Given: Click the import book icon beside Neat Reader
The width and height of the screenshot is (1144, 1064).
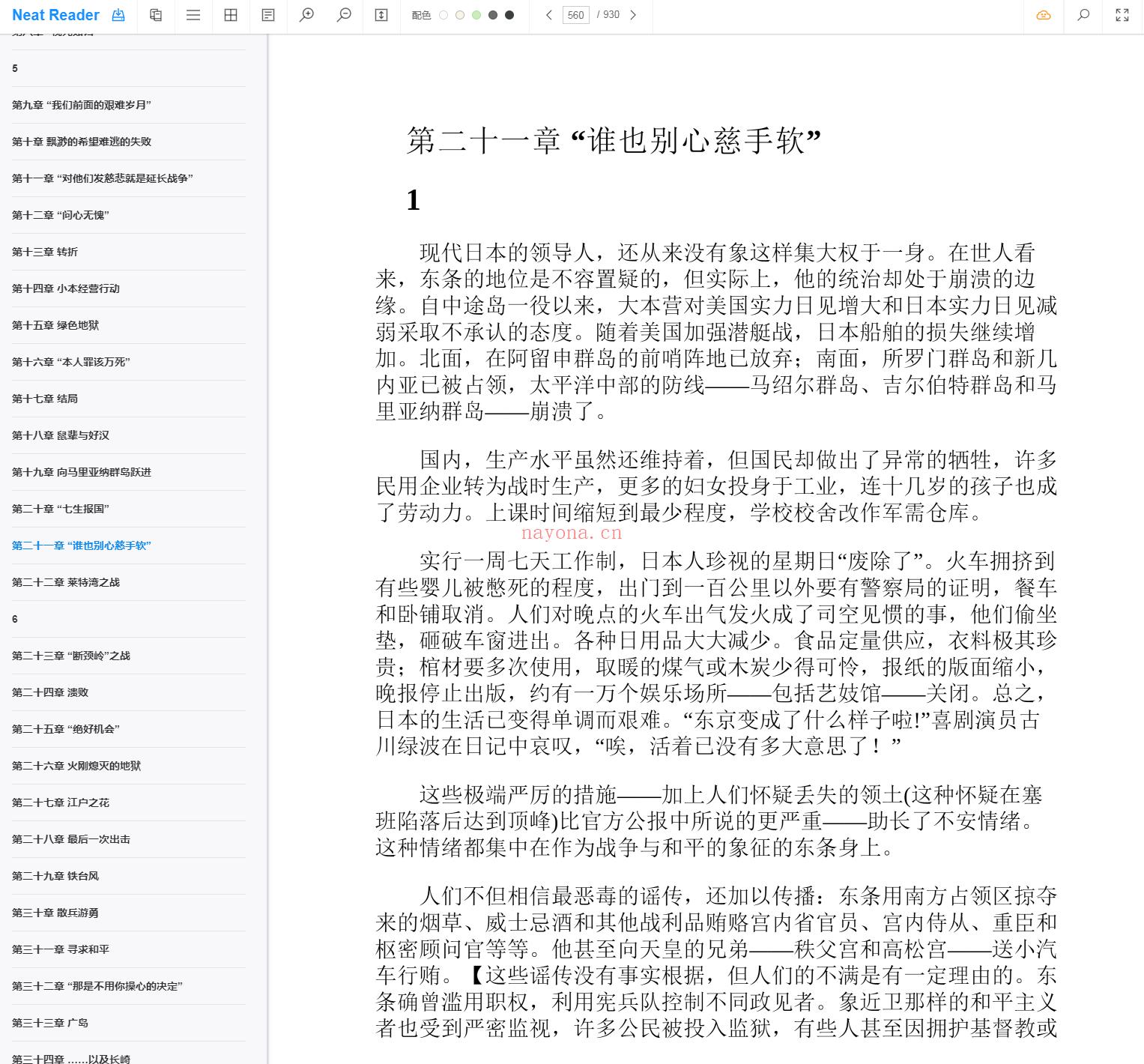Looking at the screenshot, I should pos(118,15).
